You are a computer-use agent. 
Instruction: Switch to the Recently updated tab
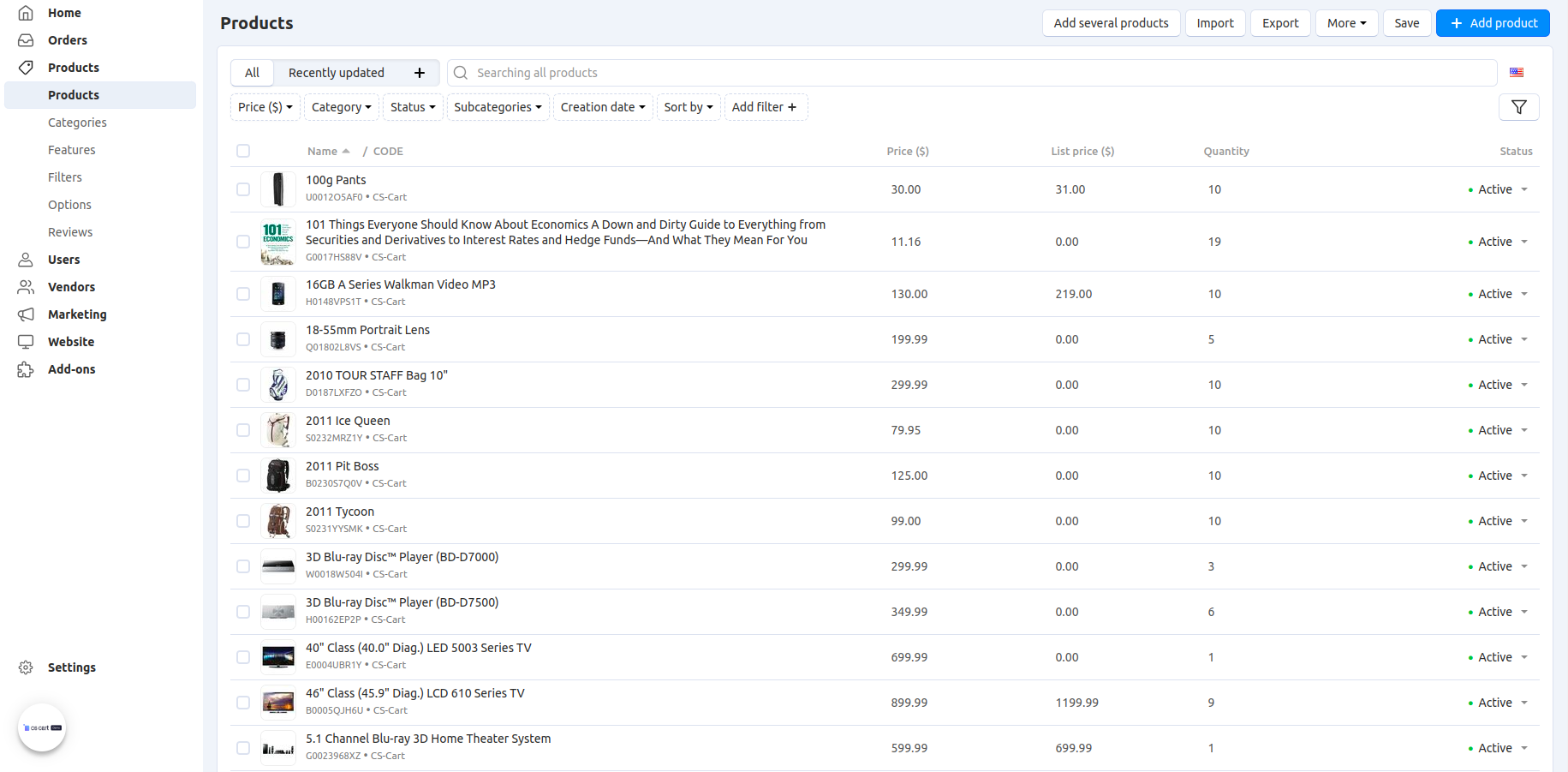point(337,73)
